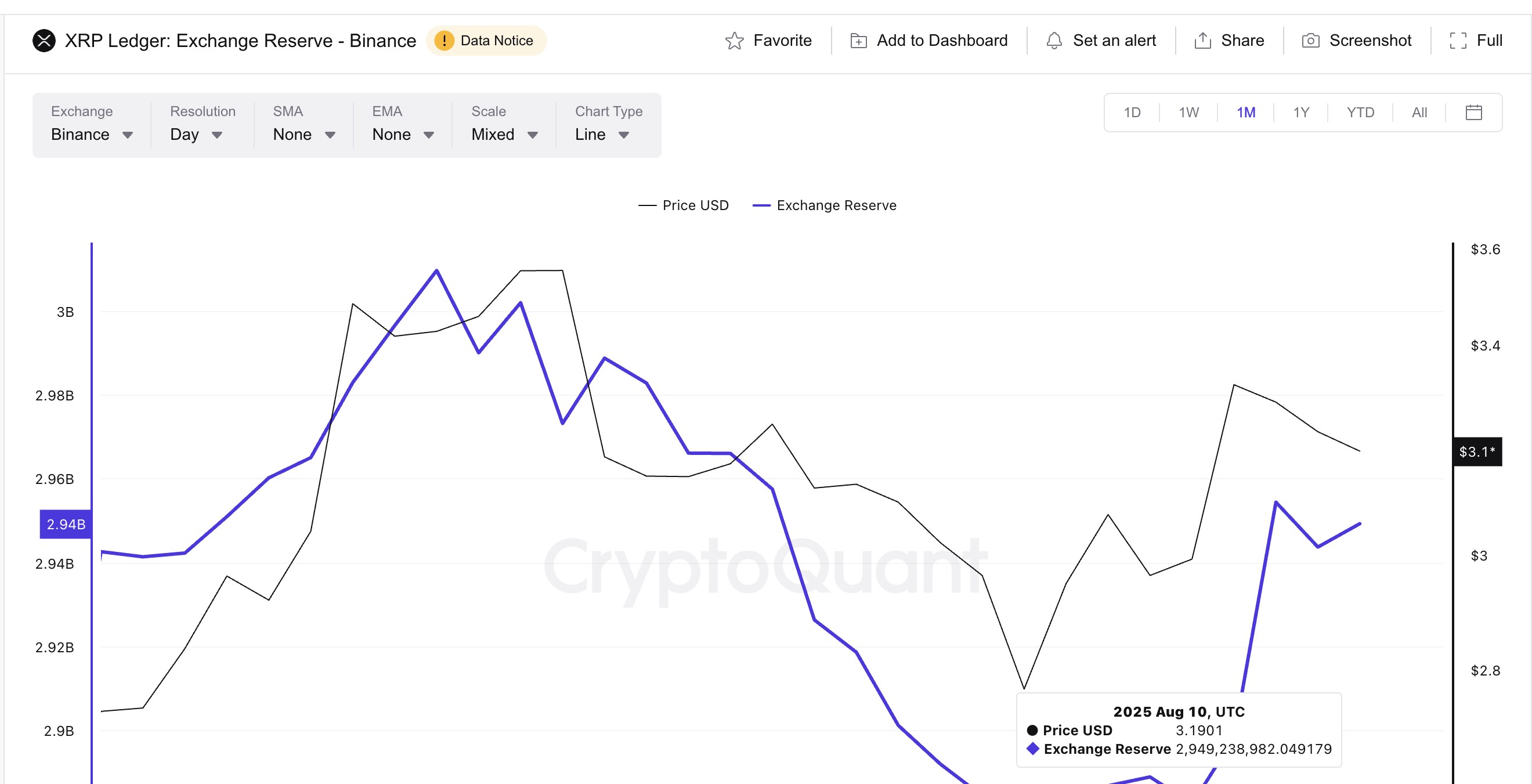Image resolution: width=1532 pixels, height=784 pixels.
Task: Click the $2.8 right axis label
Action: (x=1485, y=670)
